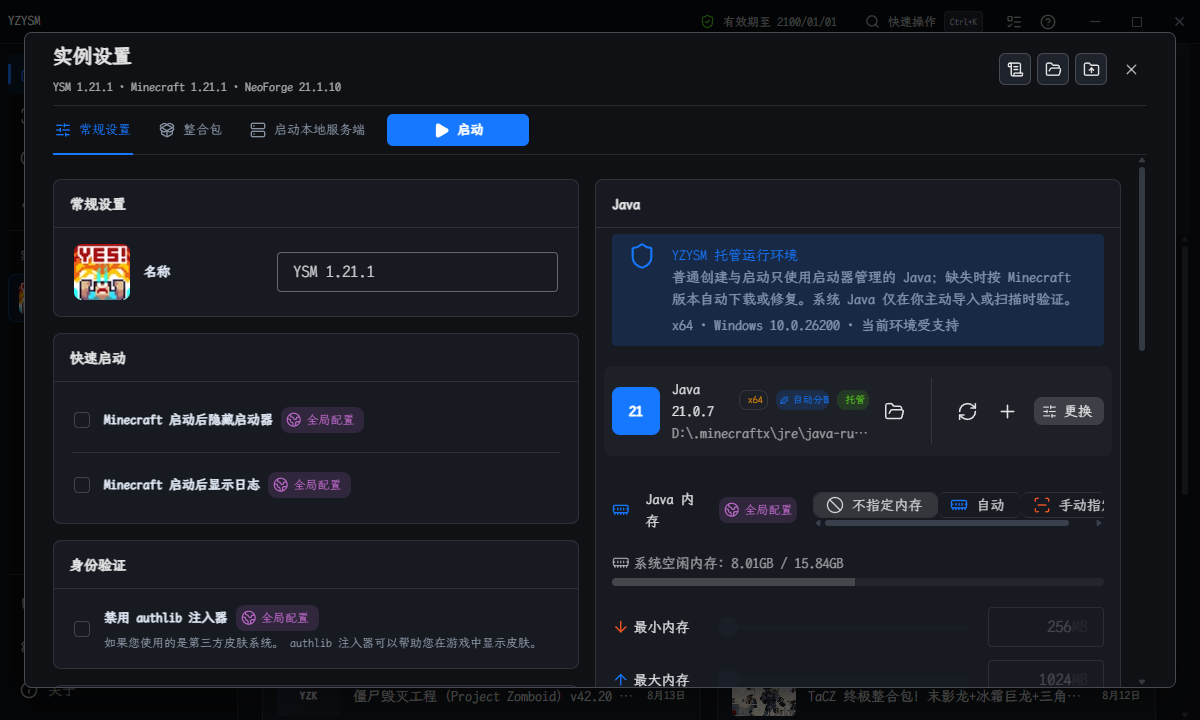
Task: Click 全局配置 badge beside 启动后隐藏启动器
Action: tap(322, 420)
